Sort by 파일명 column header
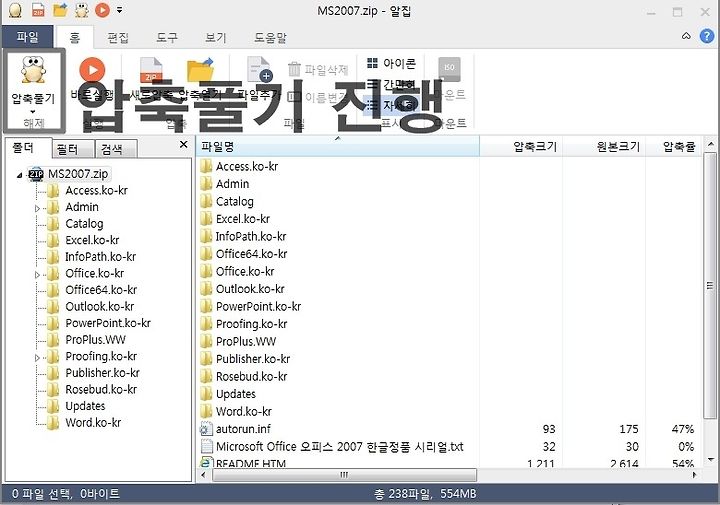The height and width of the screenshot is (505, 720). [338, 146]
